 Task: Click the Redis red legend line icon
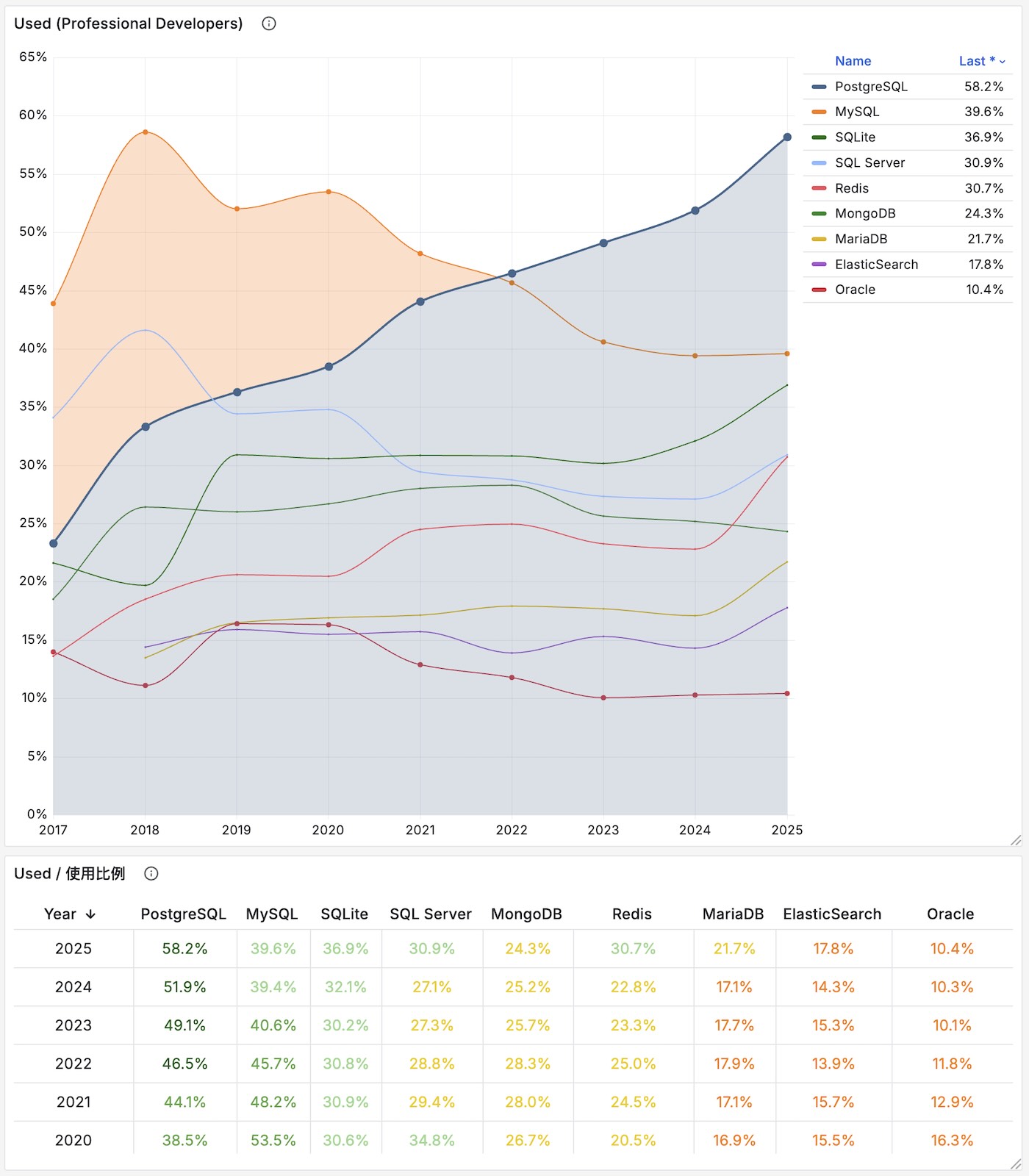(818, 188)
